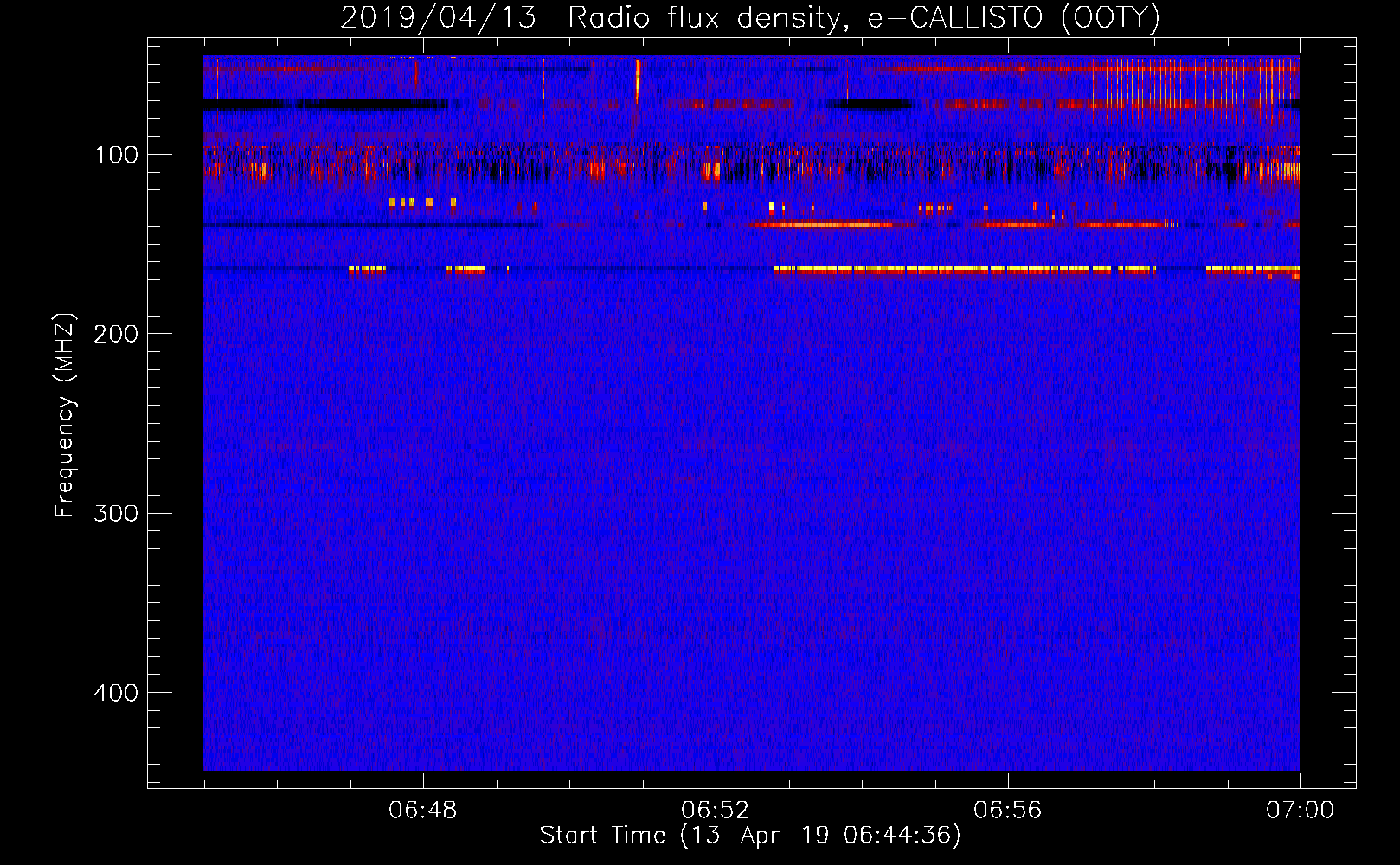This screenshot has height=865, width=1400.
Task: Click the '400' frequency tick label
Action: [116, 693]
